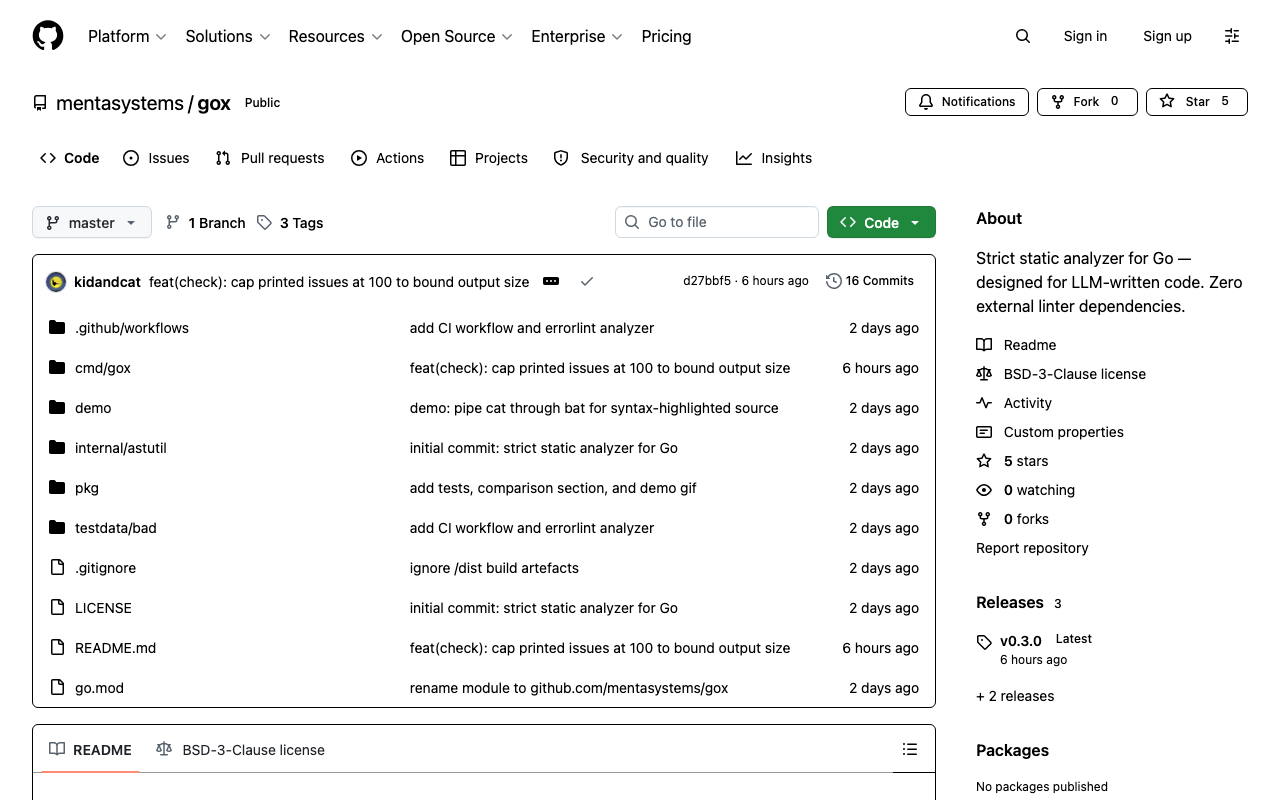Click the Go to file search field

click(x=717, y=222)
